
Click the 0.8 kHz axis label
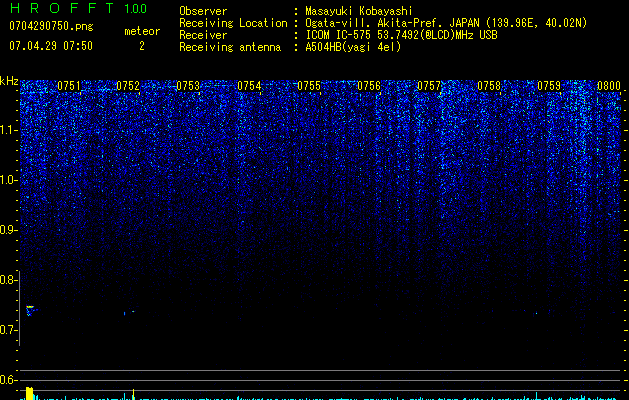coord(8,280)
